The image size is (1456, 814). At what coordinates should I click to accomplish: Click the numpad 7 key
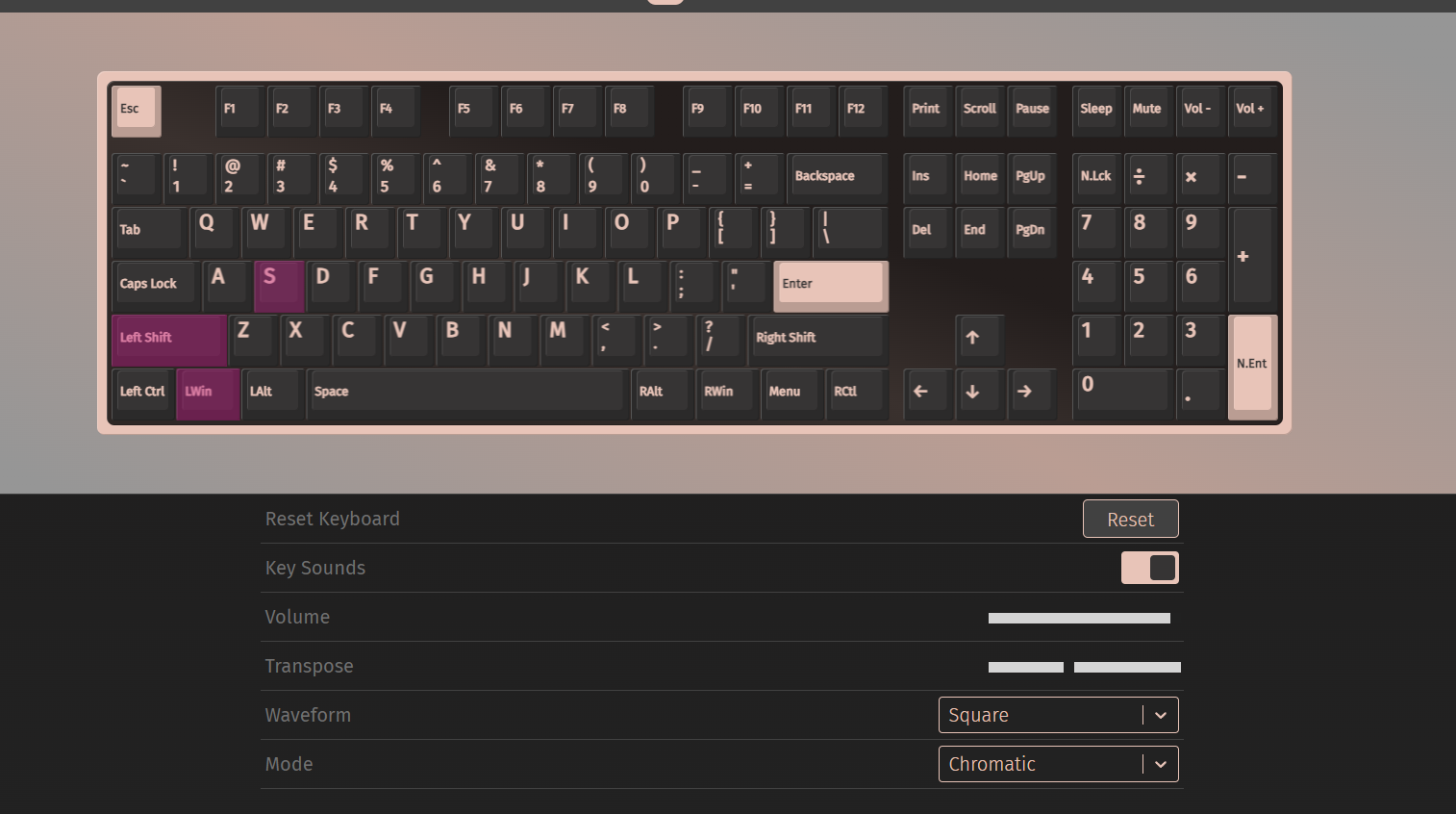[x=1096, y=232]
